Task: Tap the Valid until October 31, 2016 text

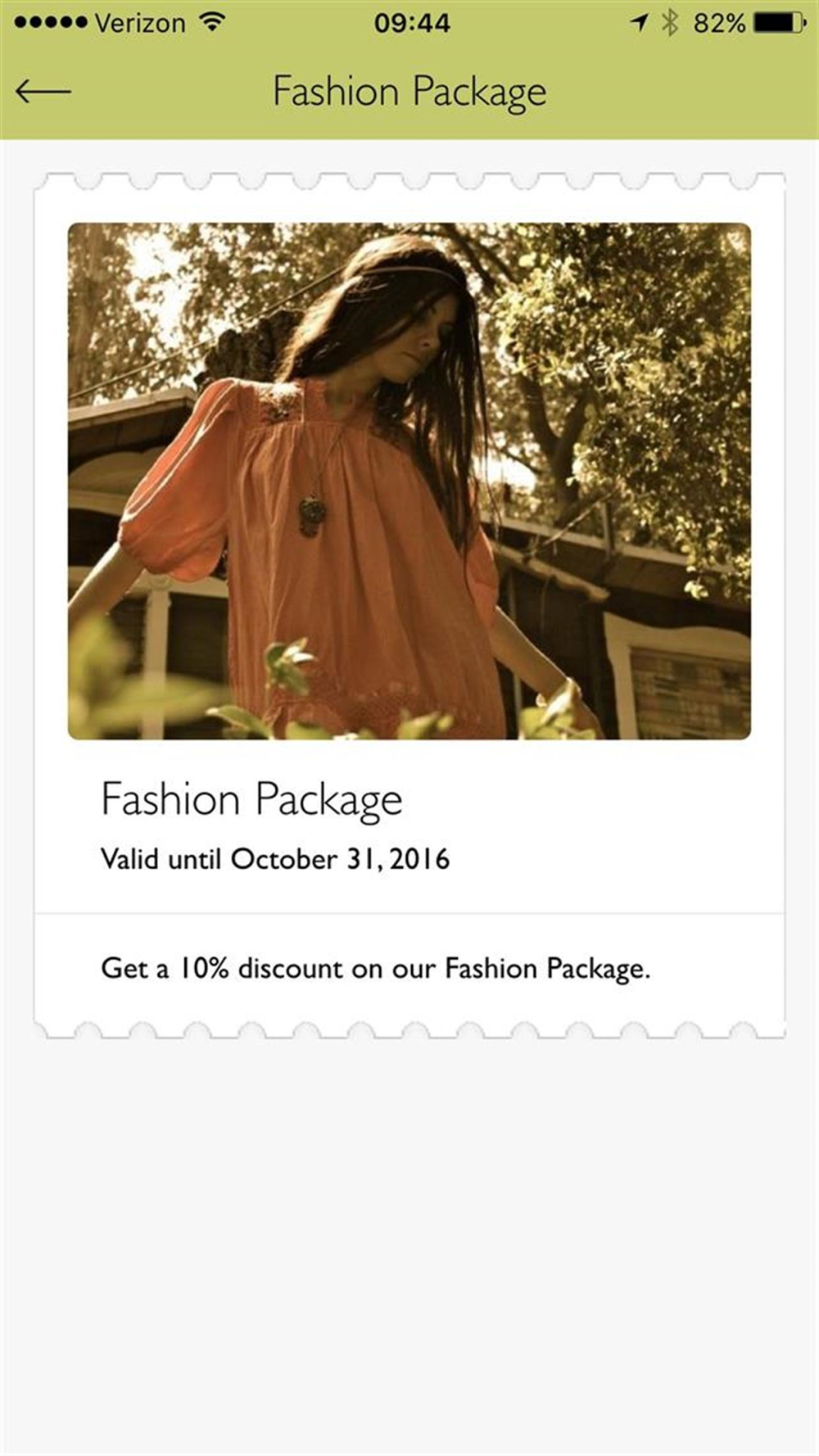Action: click(x=275, y=859)
